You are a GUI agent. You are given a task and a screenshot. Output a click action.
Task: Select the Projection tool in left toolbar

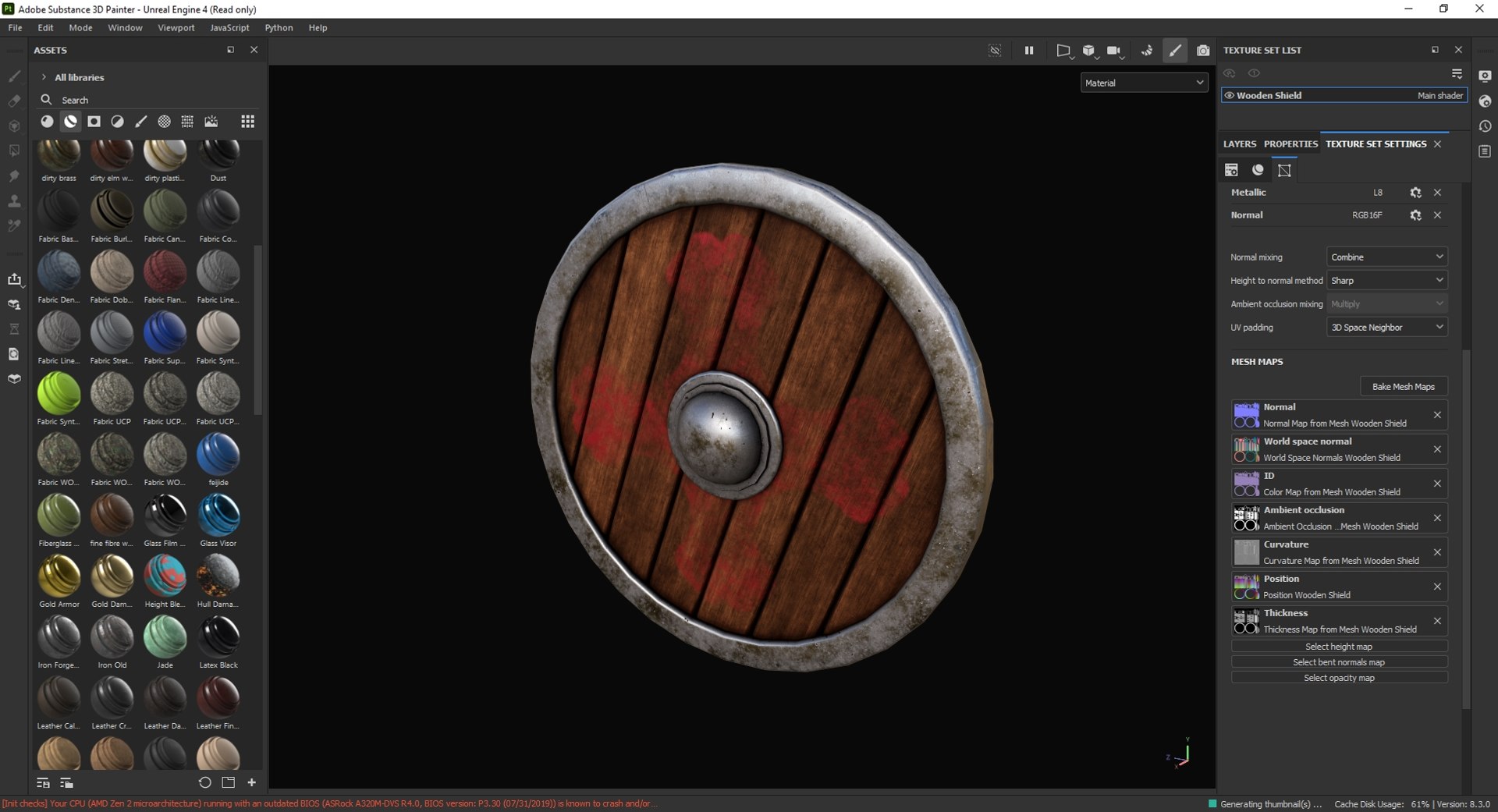click(x=14, y=126)
